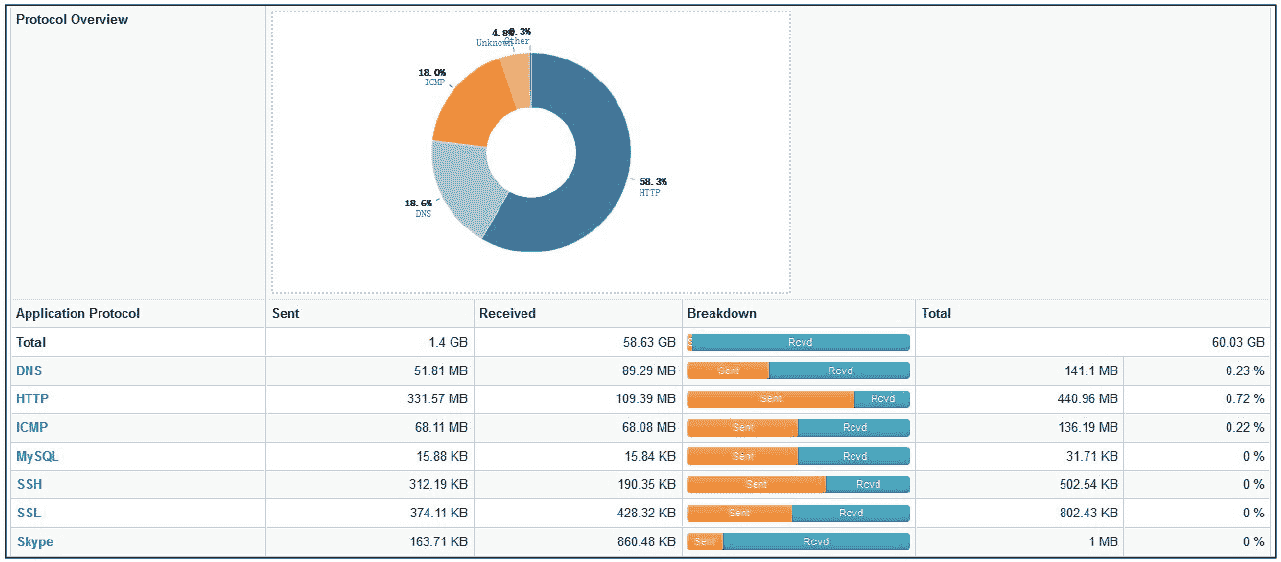
Task: Click the Rcvd bar in DNS row
Action: click(x=839, y=371)
